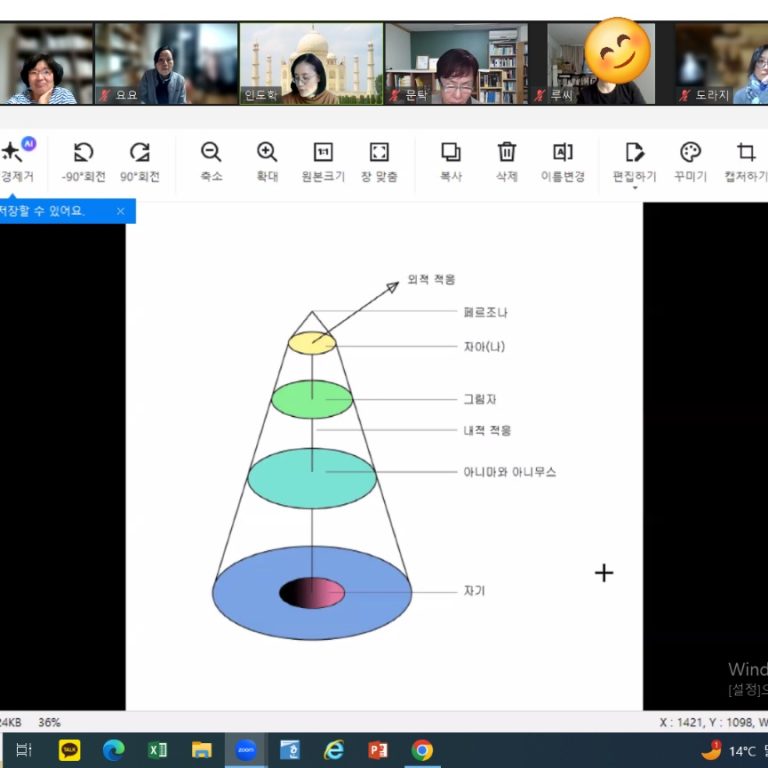
Task: Close the blue tooltip notification
Action: pos(120,211)
